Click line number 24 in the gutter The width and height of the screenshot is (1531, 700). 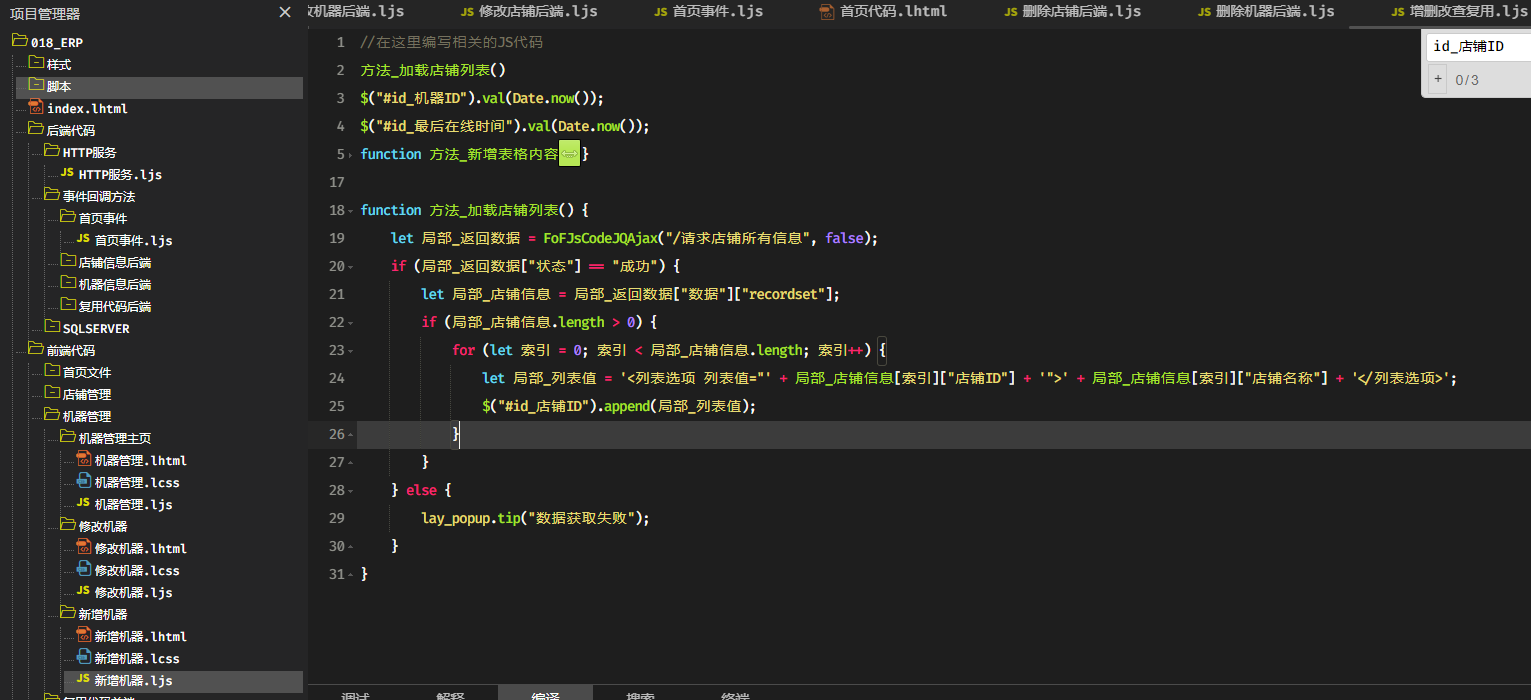[x=336, y=378]
